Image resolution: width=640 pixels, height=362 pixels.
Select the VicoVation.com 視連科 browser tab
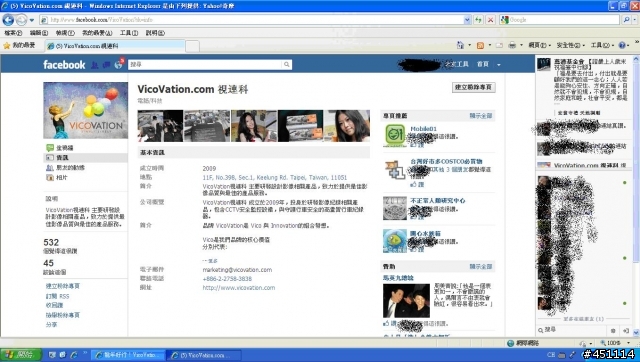pyautogui.click(x=115, y=46)
